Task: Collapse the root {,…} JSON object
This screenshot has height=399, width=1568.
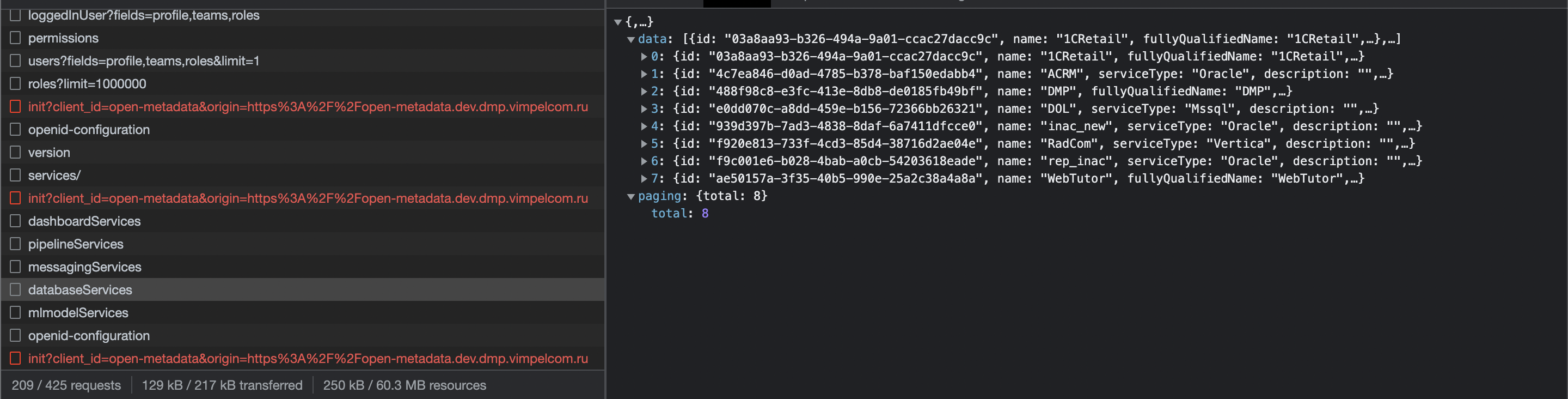Action: click(618, 22)
